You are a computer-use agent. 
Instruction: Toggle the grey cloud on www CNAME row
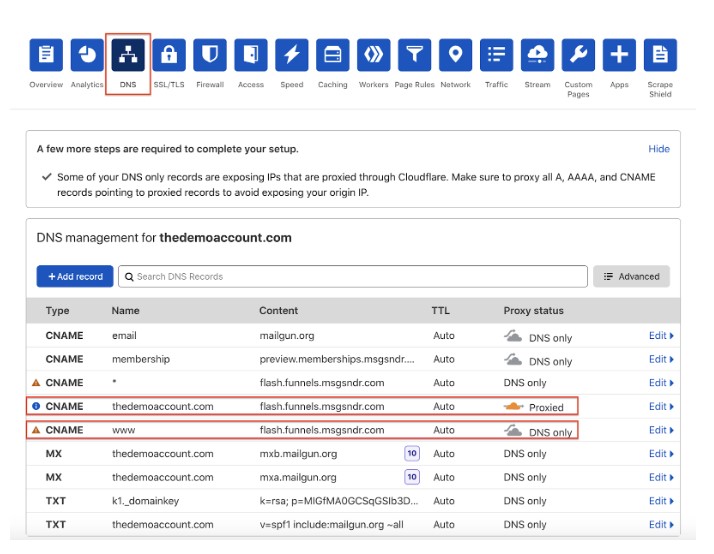(x=513, y=430)
